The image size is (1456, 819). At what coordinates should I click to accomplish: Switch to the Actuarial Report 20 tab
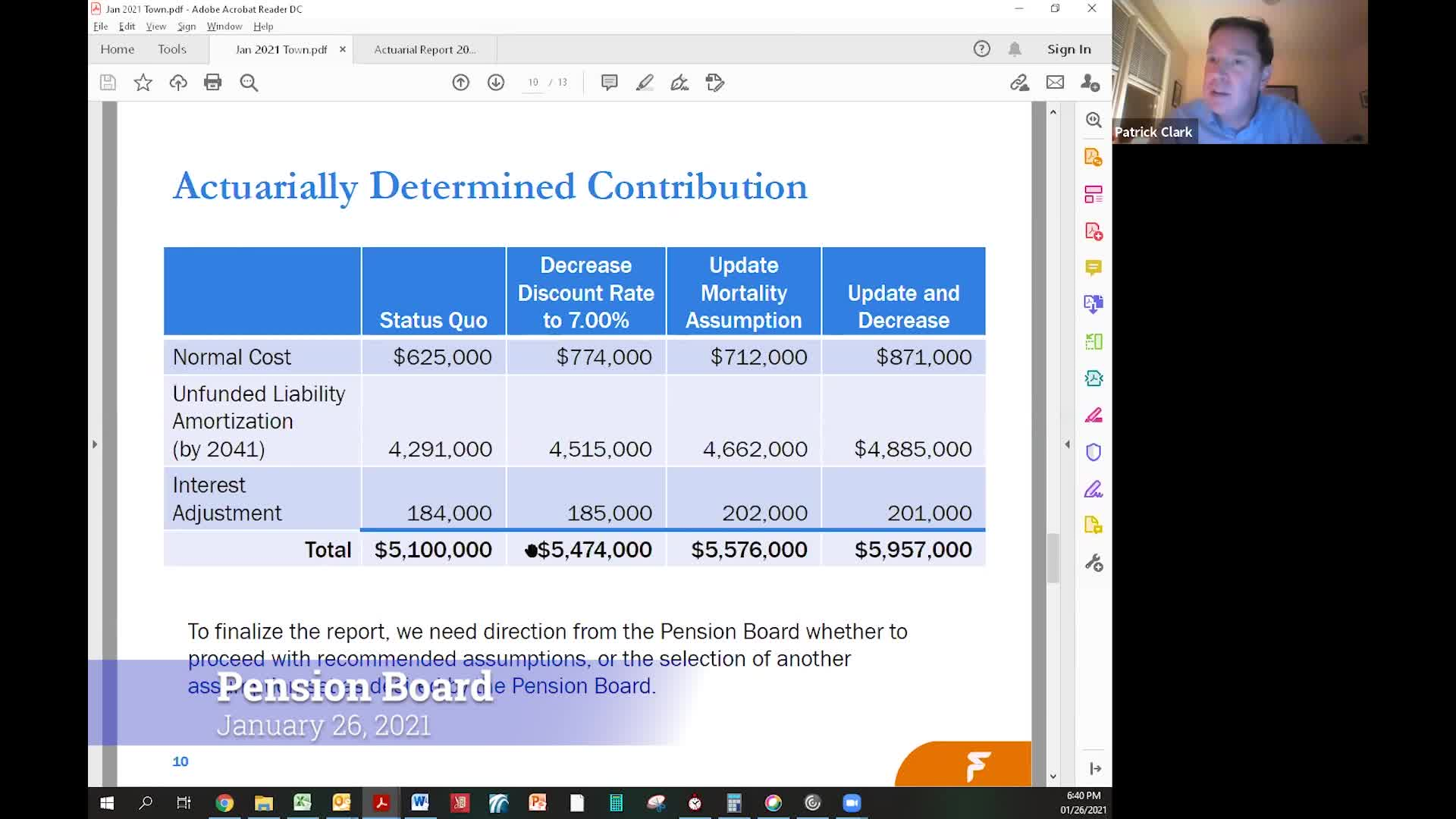pyautogui.click(x=425, y=49)
